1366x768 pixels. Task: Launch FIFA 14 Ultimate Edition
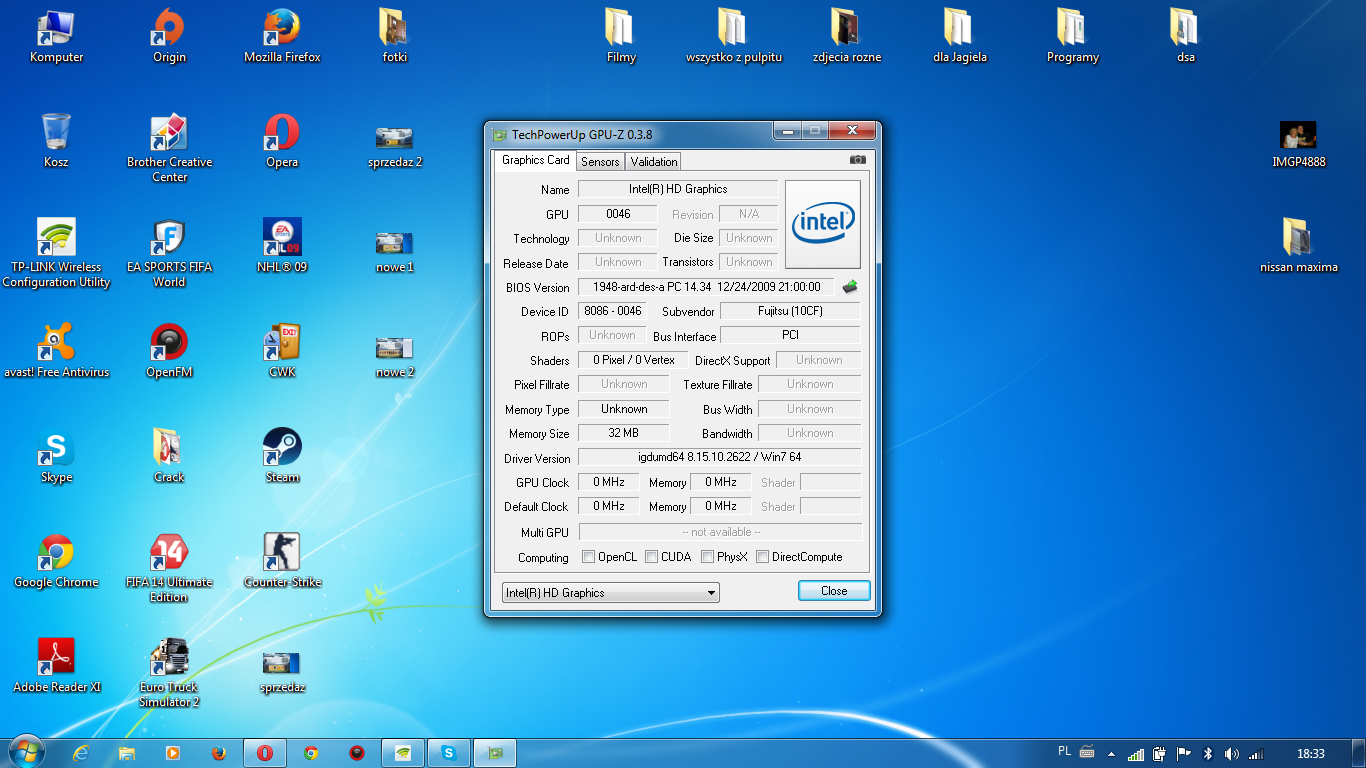[169, 568]
